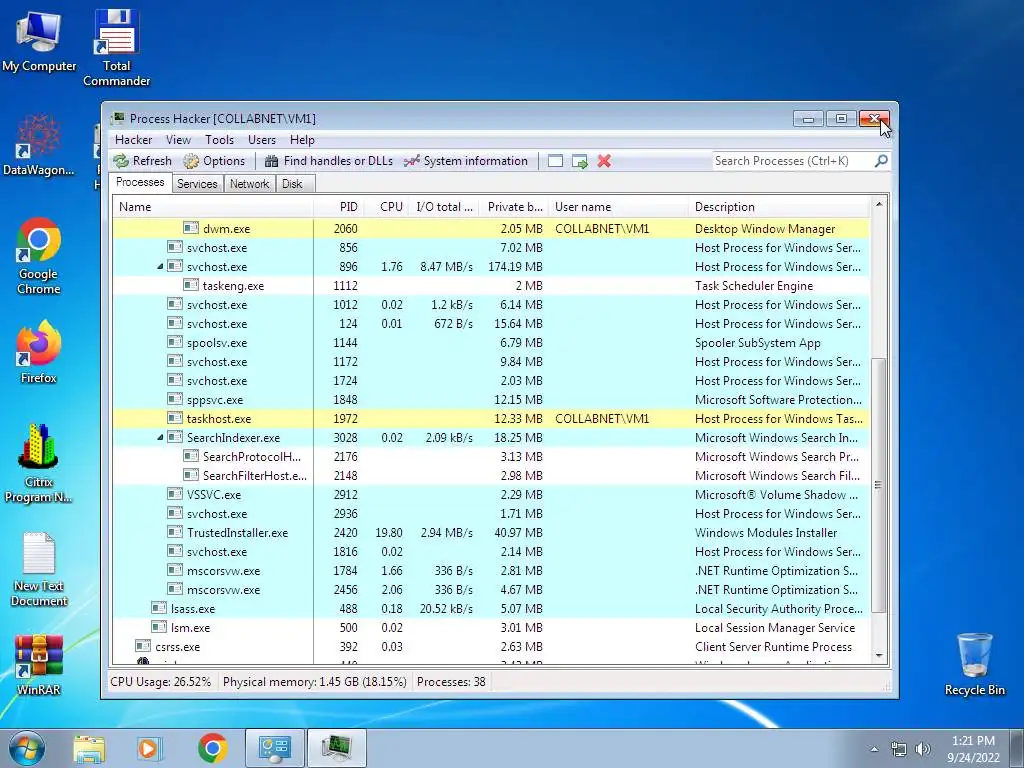Click the CPU Usage status entry

click(x=161, y=682)
